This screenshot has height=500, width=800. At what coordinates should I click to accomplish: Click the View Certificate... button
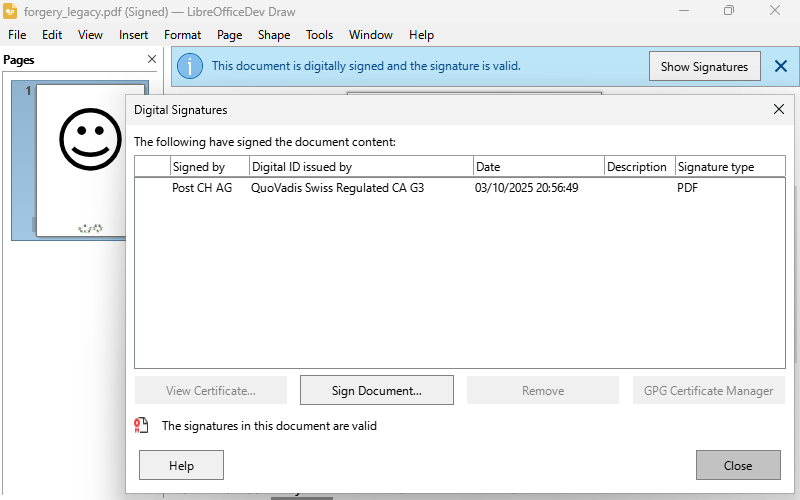211,390
